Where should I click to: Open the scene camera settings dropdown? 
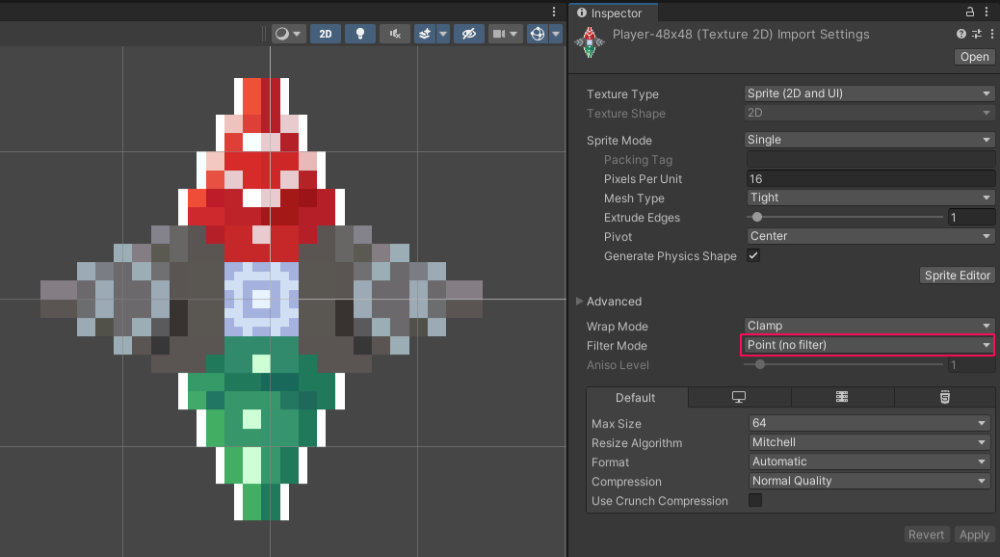pos(505,34)
